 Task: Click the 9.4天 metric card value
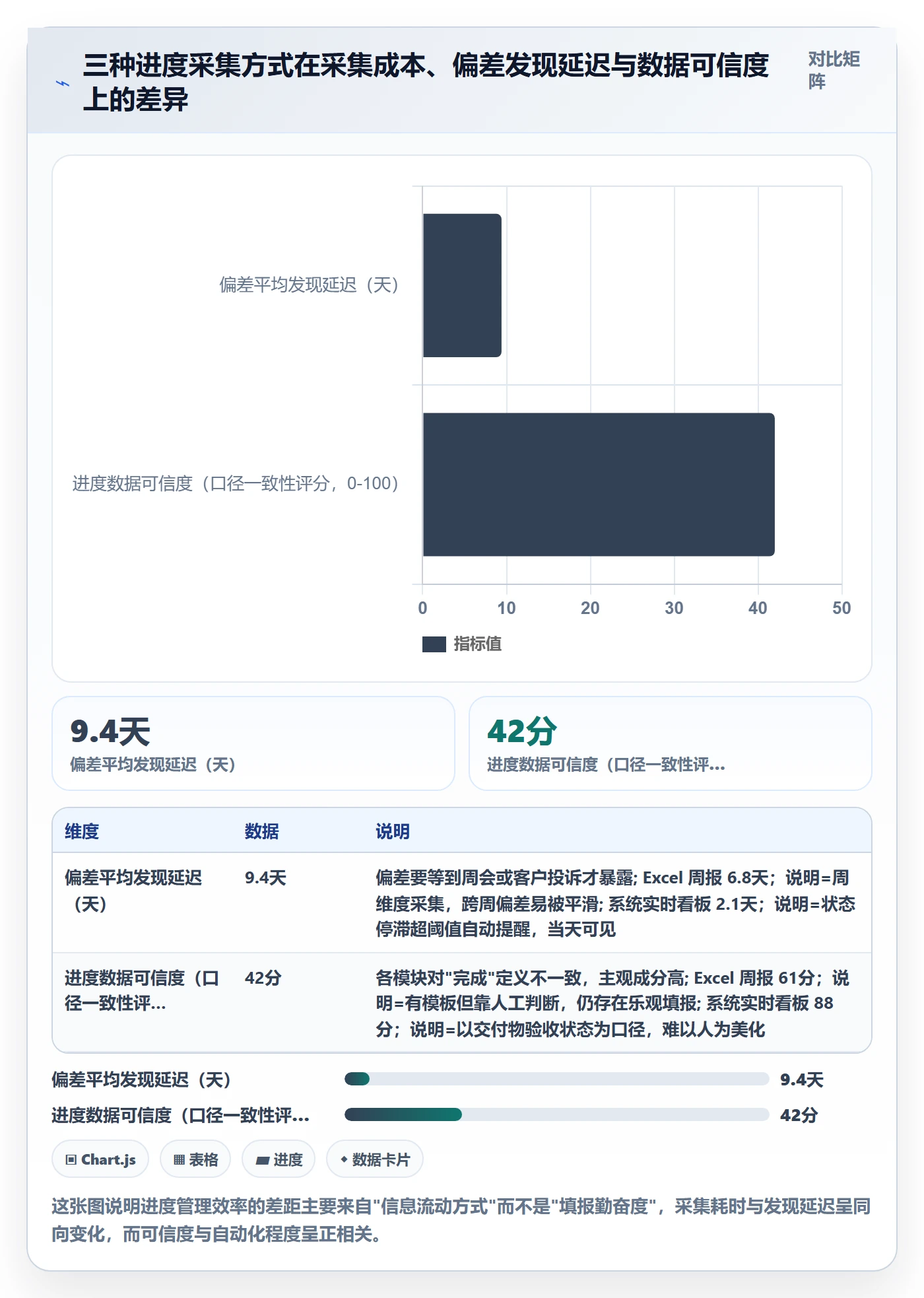tap(110, 732)
